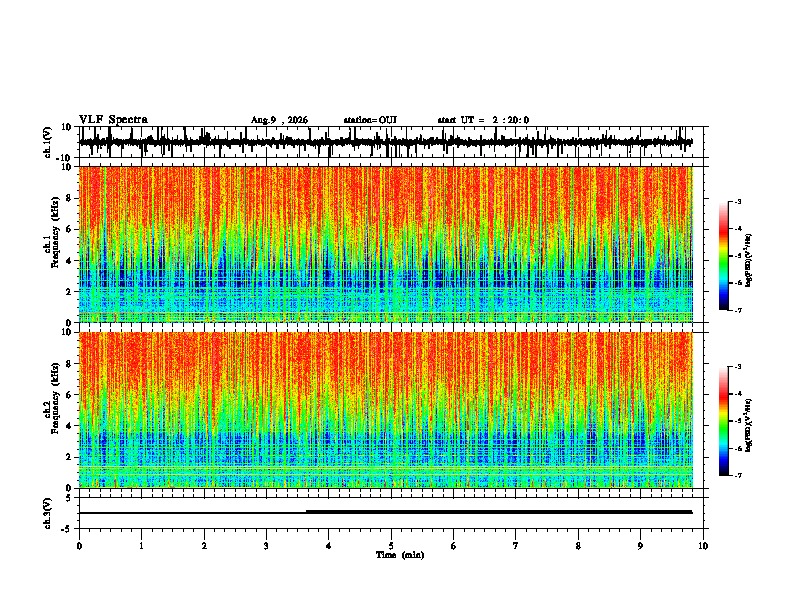Click time axis tick label "9"
This screenshot has height=612, width=792.
pyautogui.click(x=640, y=546)
